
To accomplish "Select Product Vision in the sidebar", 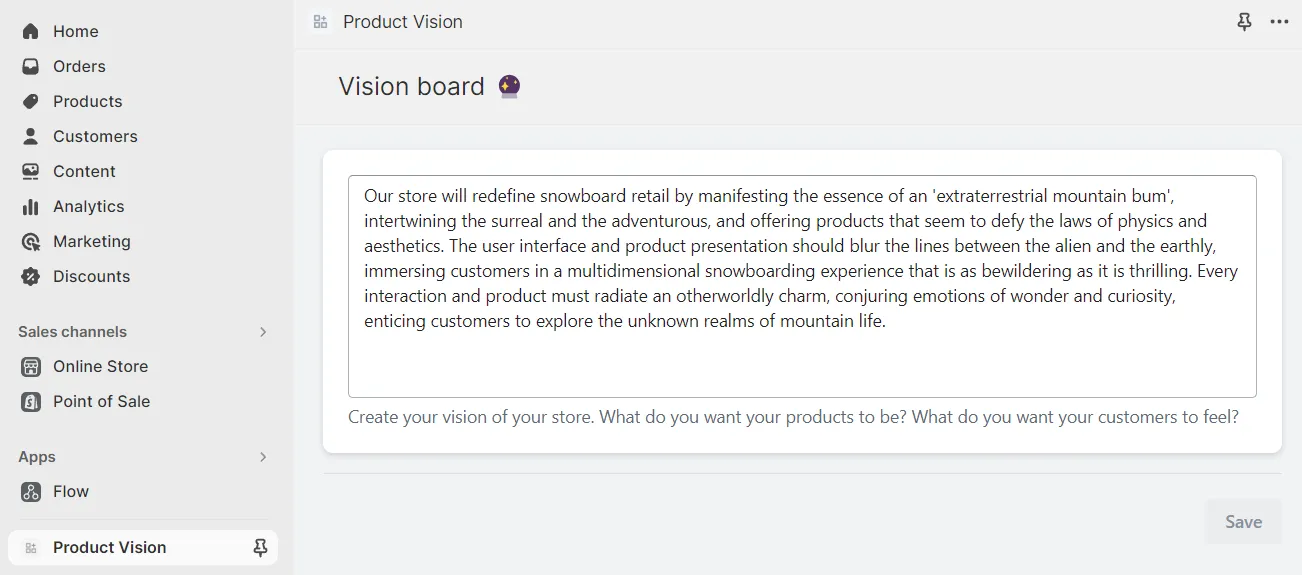I will [110, 548].
